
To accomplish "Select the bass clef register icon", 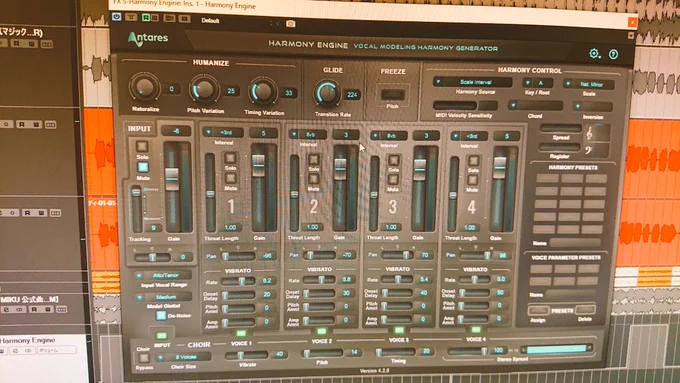I will [x=589, y=151].
